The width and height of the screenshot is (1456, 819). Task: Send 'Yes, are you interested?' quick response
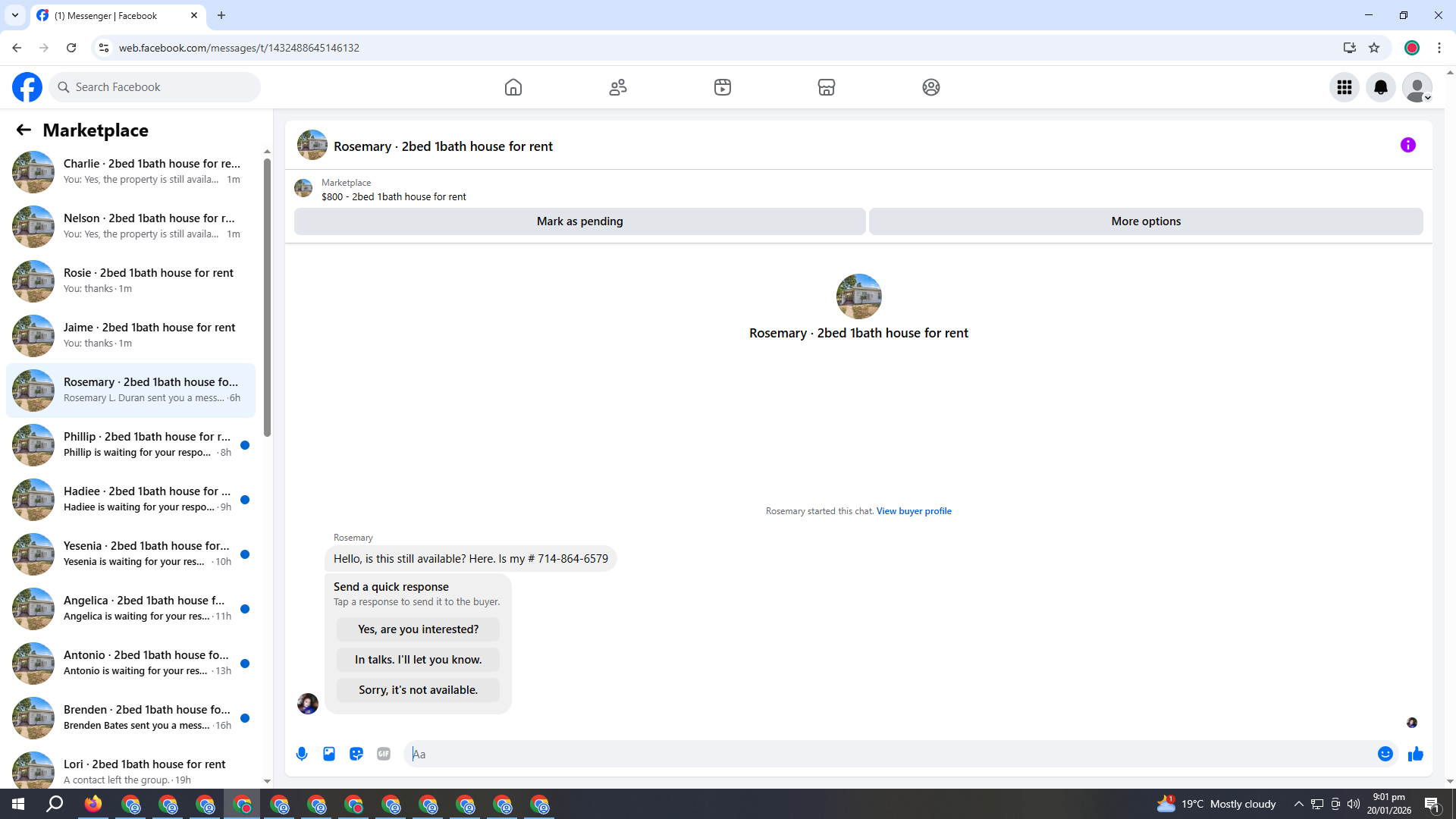coord(419,629)
